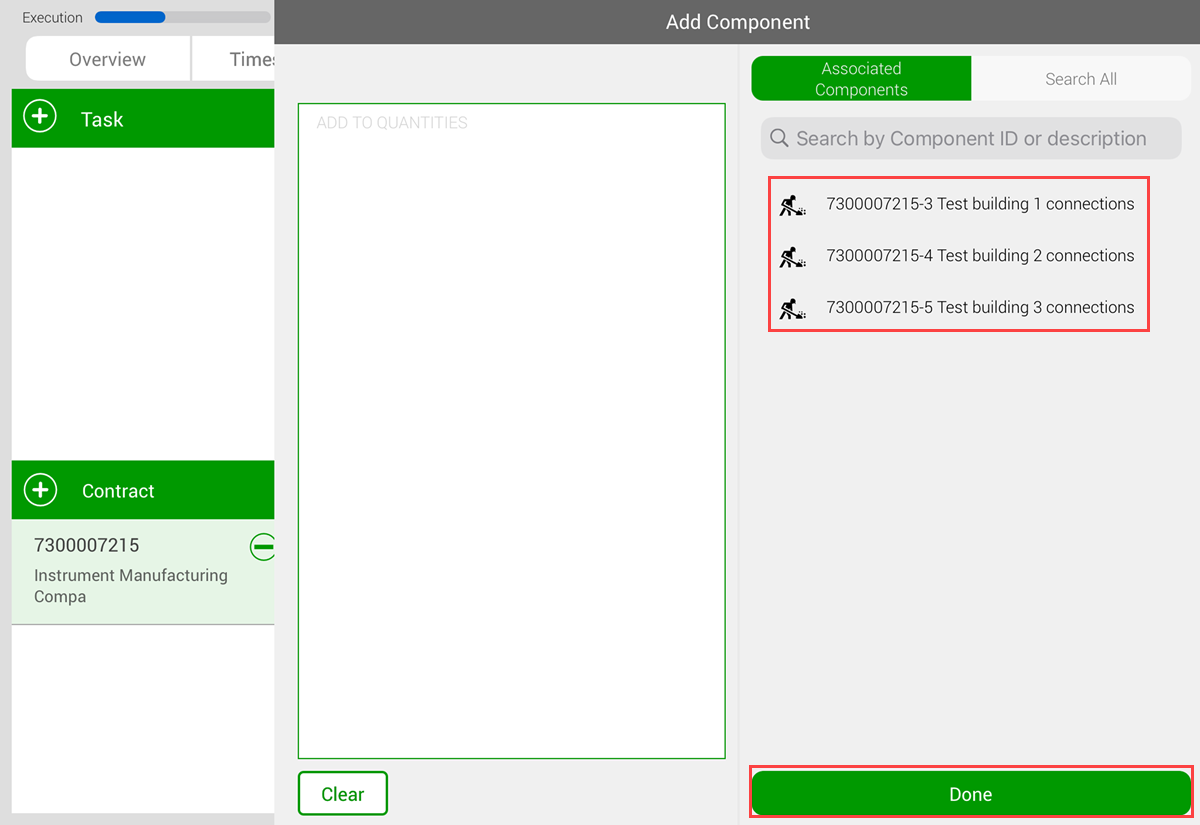Open the partially hidden Times tab
Screen dimensions: 1200x825
coord(233,59)
